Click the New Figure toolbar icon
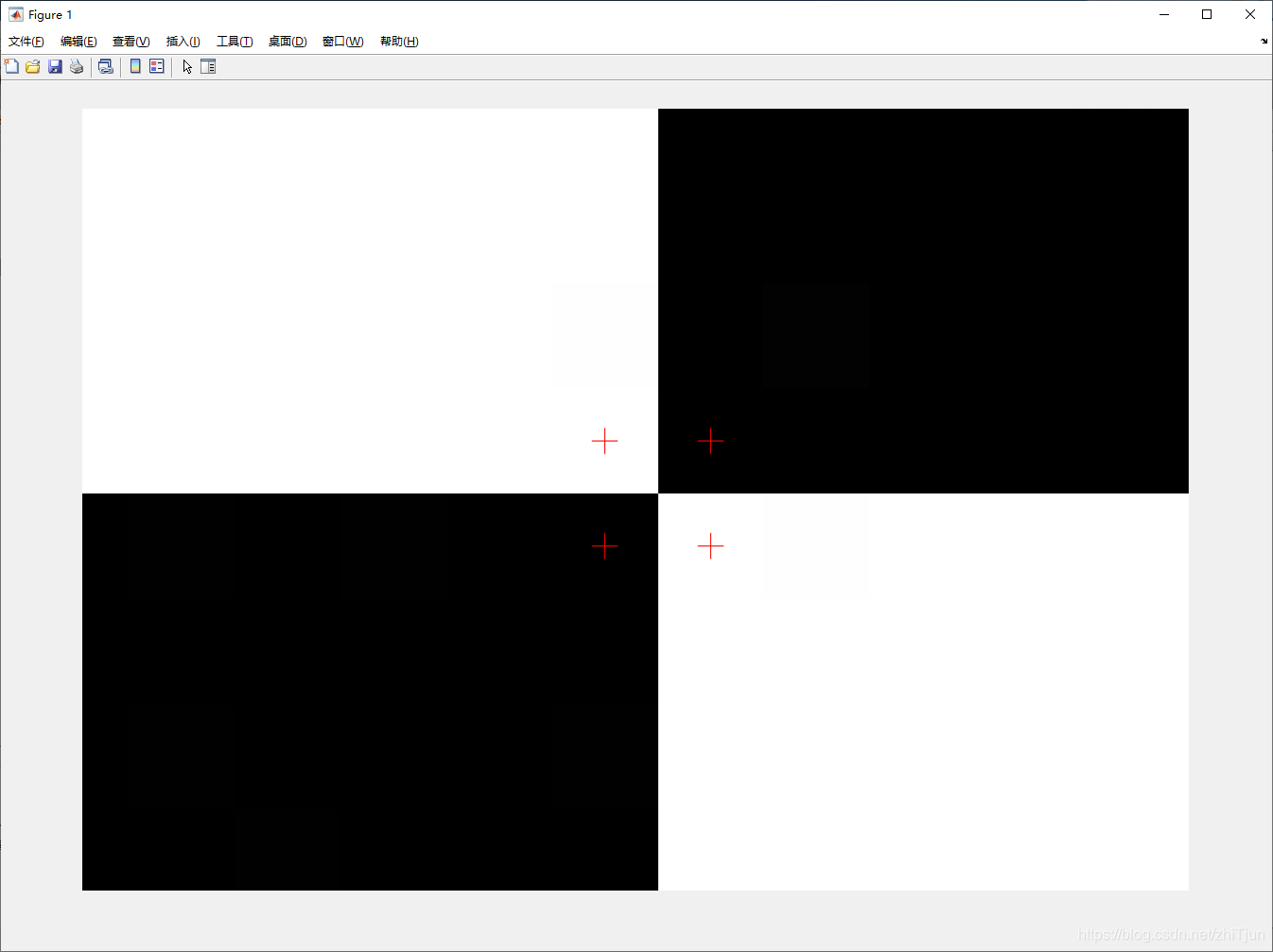The width and height of the screenshot is (1273, 952). click(x=11, y=66)
